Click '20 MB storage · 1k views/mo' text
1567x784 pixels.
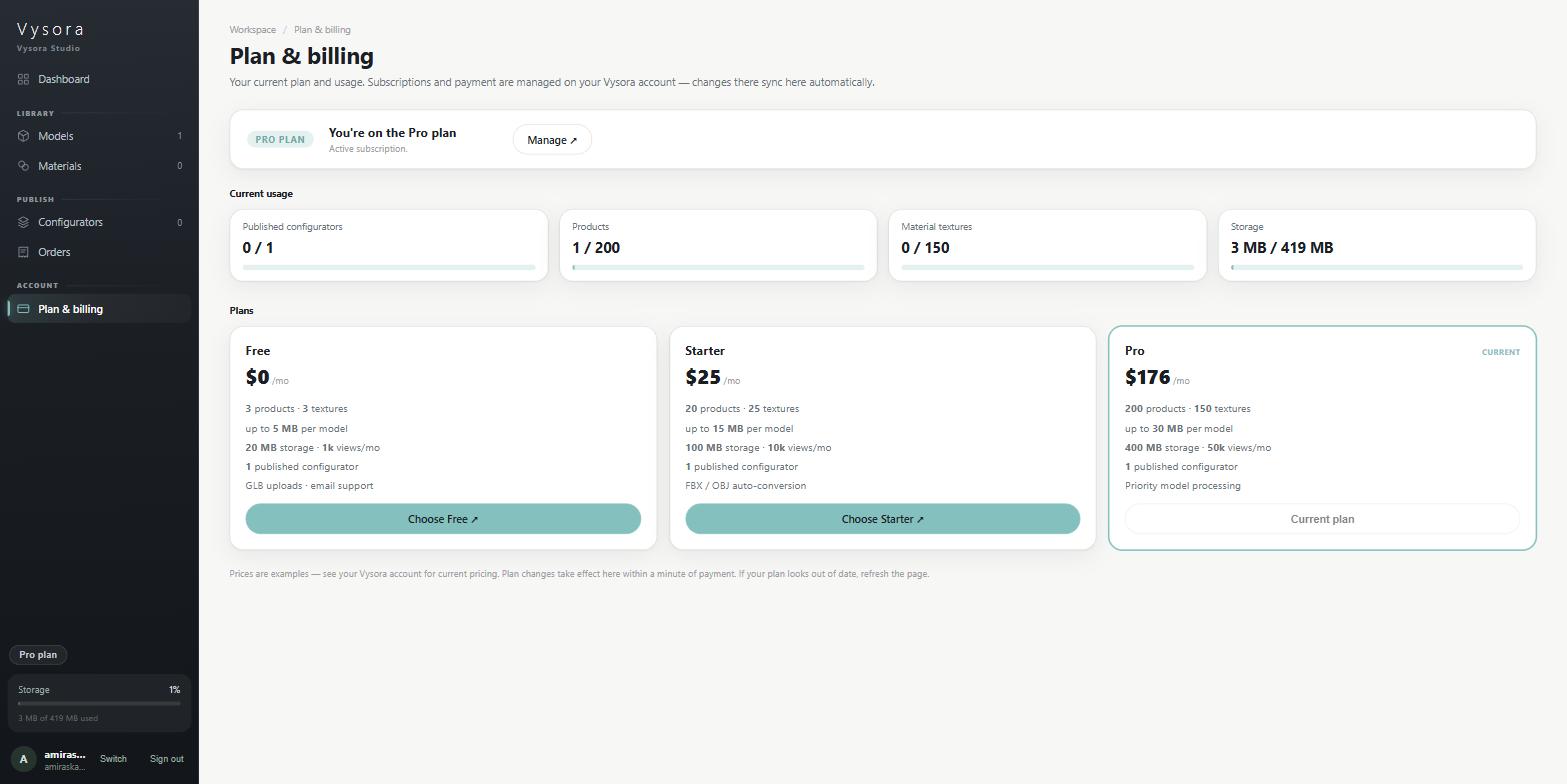click(x=313, y=448)
